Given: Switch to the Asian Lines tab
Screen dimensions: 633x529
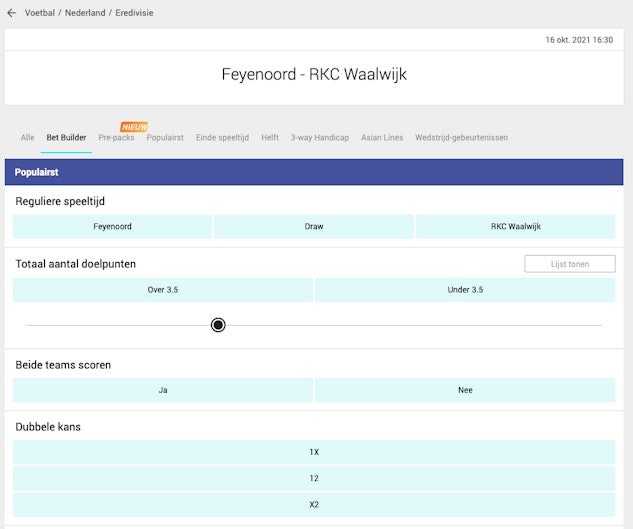Looking at the screenshot, I should pos(382,138).
